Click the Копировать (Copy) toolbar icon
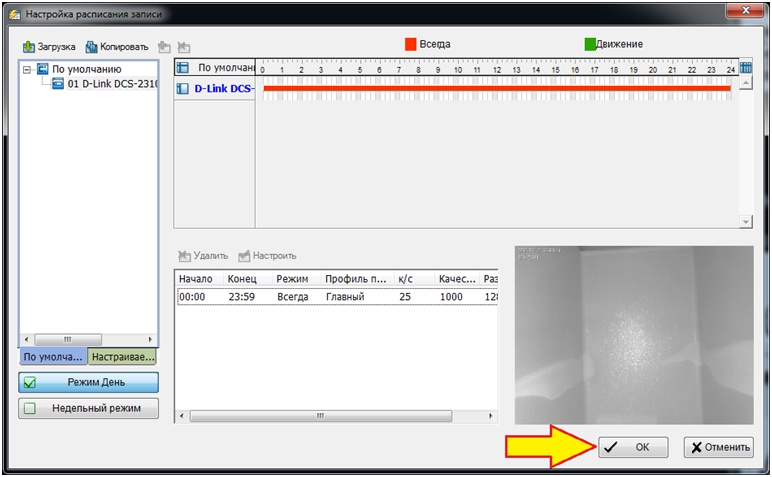Image resolution: width=772 pixels, height=477 pixels. click(x=92, y=47)
